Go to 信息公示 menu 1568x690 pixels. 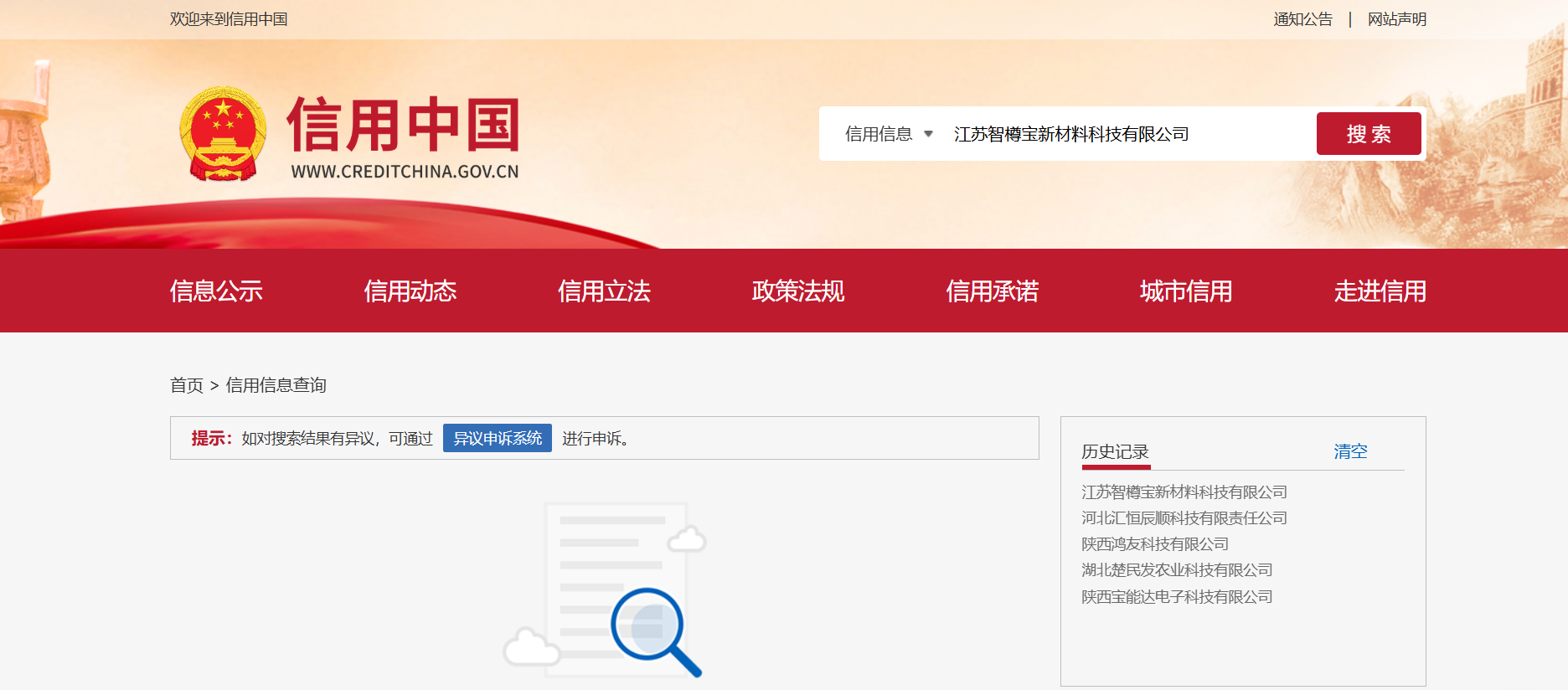[x=216, y=291]
